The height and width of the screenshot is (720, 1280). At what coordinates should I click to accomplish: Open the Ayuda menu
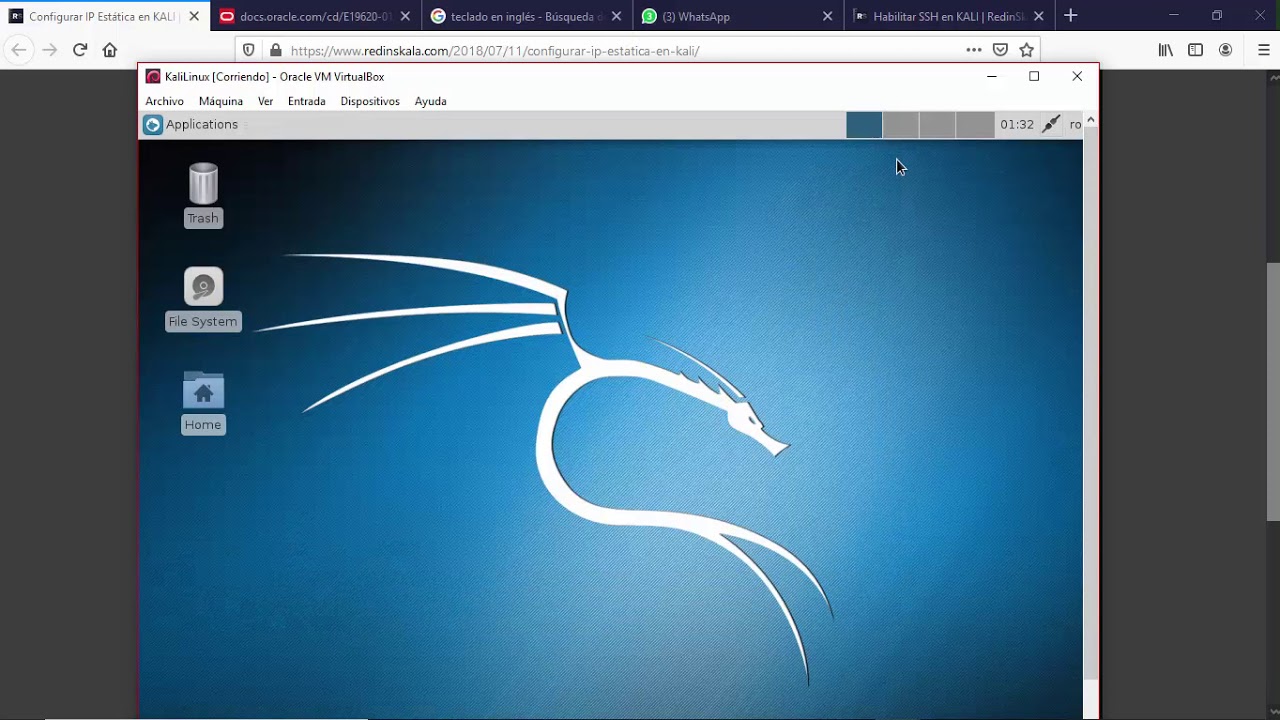tap(430, 101)
